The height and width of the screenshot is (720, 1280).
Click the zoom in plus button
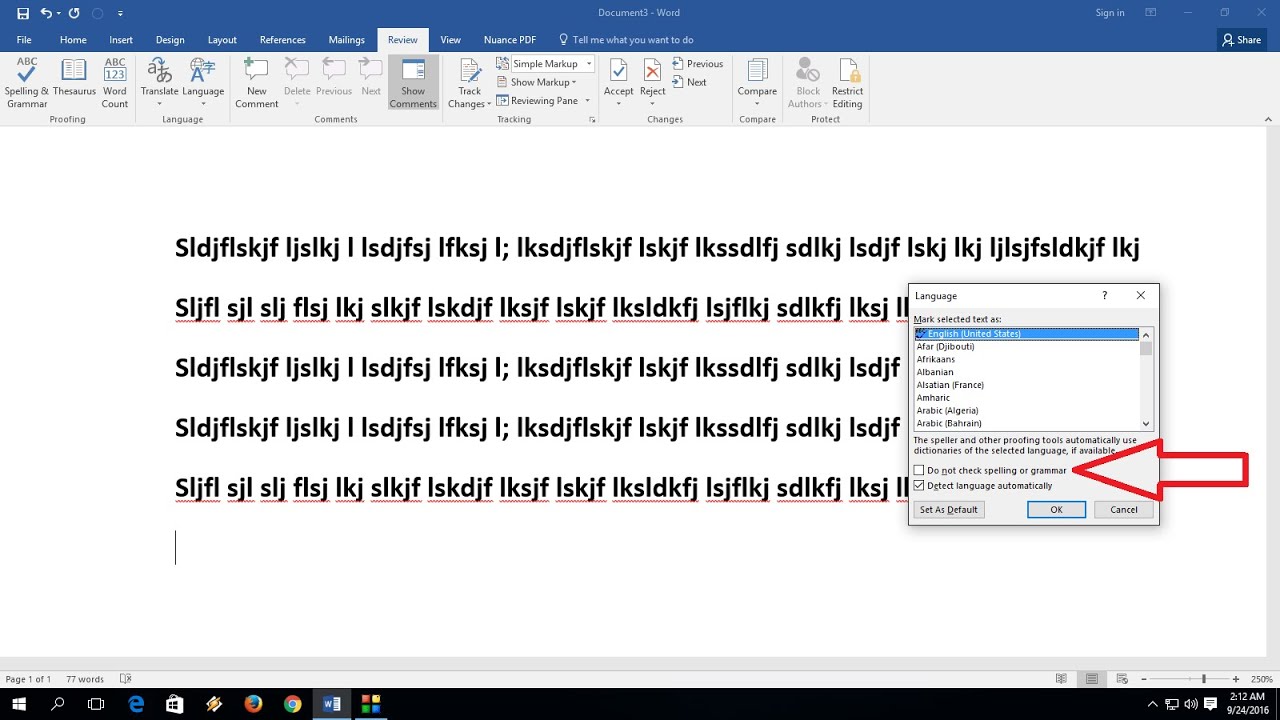point(1236,679)
